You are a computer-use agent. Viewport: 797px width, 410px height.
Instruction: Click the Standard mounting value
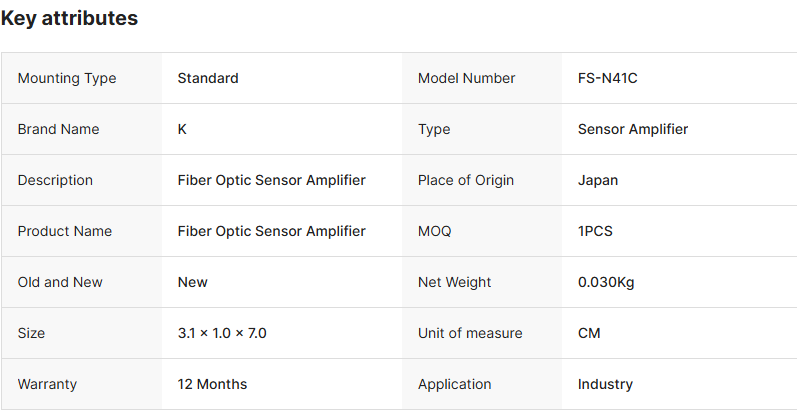coord(208,78)
